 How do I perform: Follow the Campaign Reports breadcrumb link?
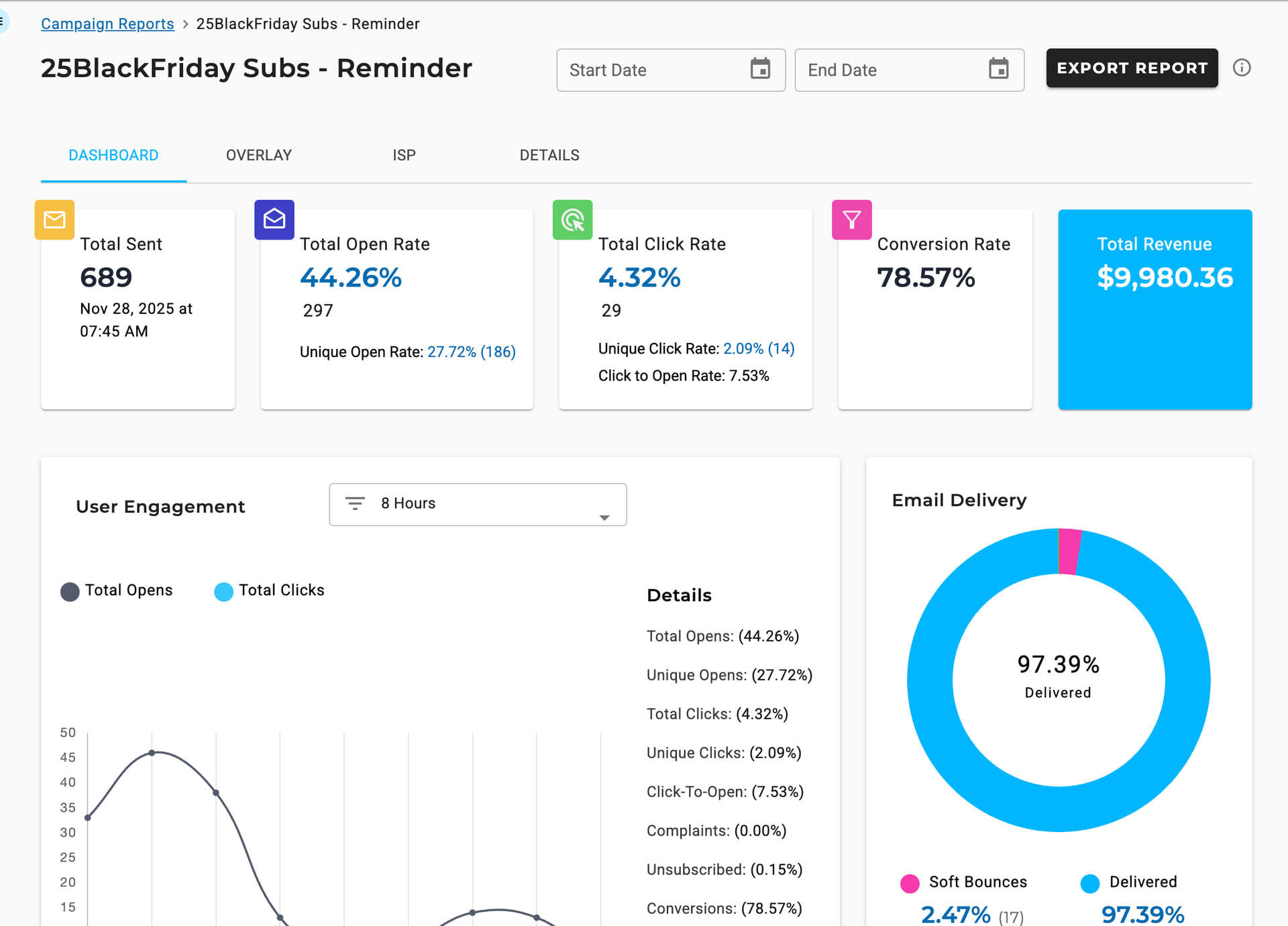(x=107, y=24)
